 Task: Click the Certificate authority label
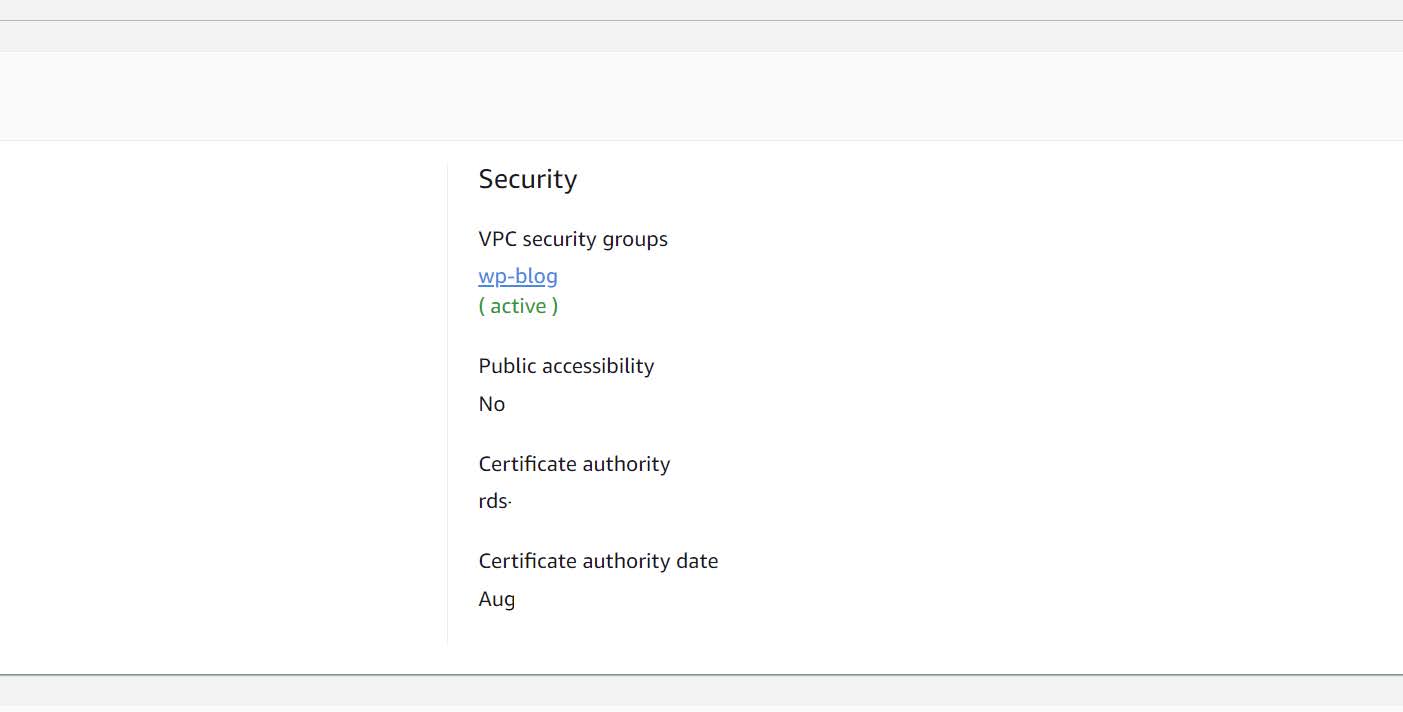coord(574,464)
